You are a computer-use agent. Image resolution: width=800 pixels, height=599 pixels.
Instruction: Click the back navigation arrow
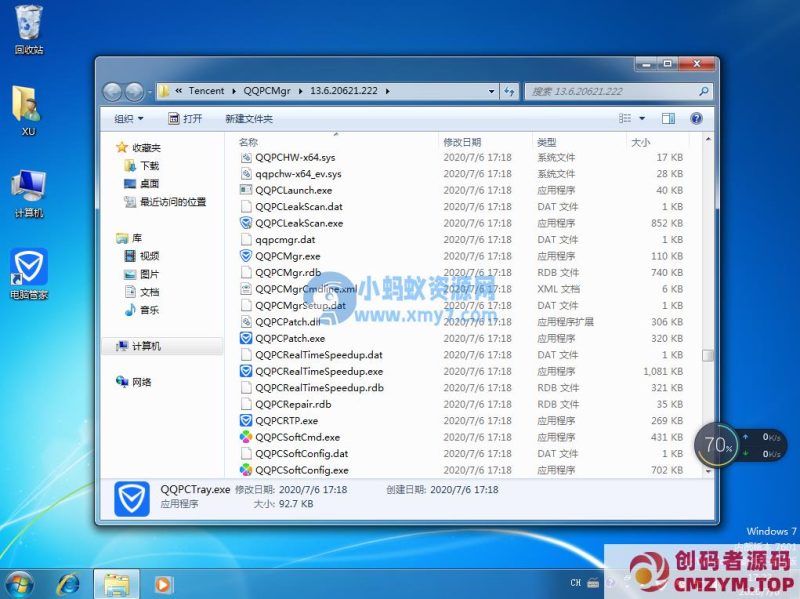pyautogui.click(x=113, y=90)
